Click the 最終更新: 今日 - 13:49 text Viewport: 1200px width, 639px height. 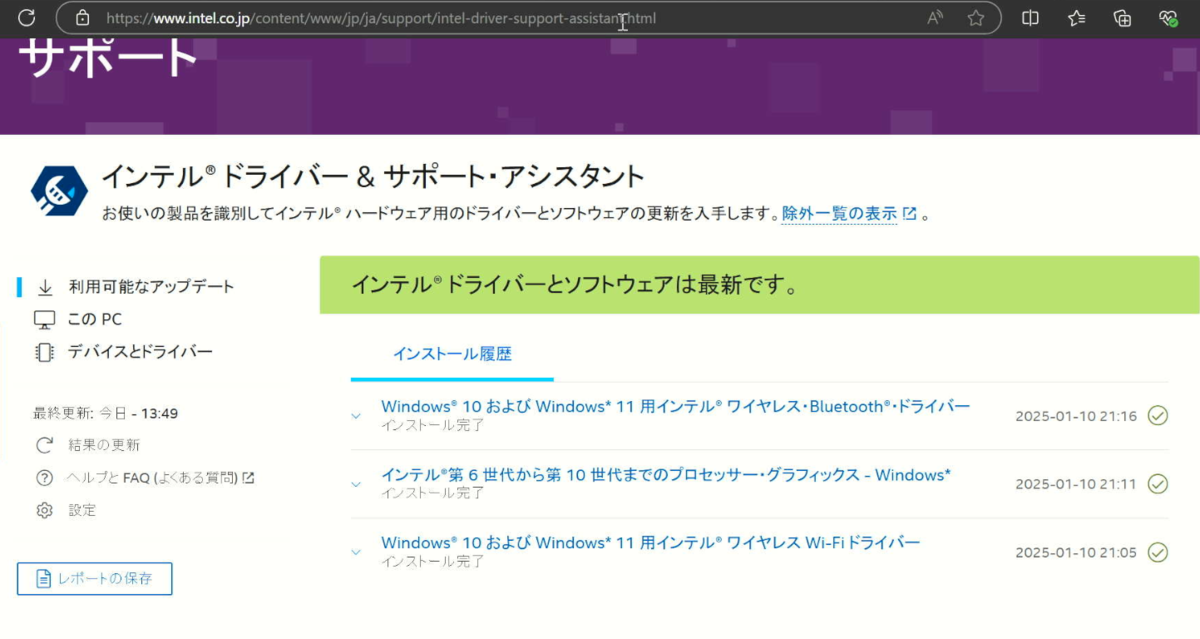(106, 413)
